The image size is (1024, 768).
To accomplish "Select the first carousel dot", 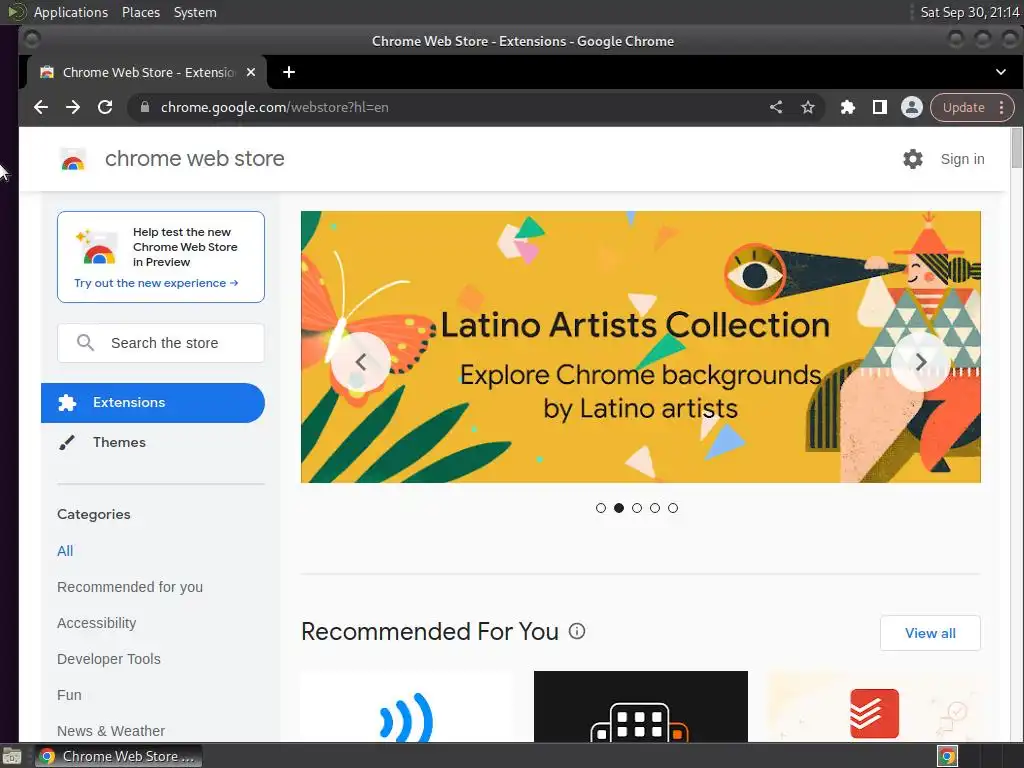I will click(x=601, y=508).
